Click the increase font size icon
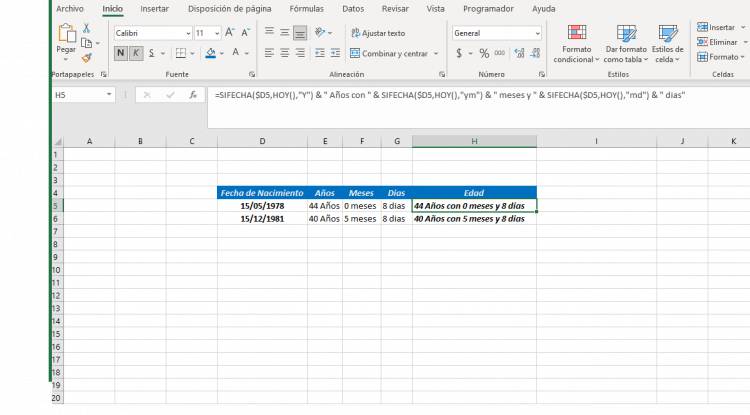Screen dimensions: 750x415 pos(229,33)
